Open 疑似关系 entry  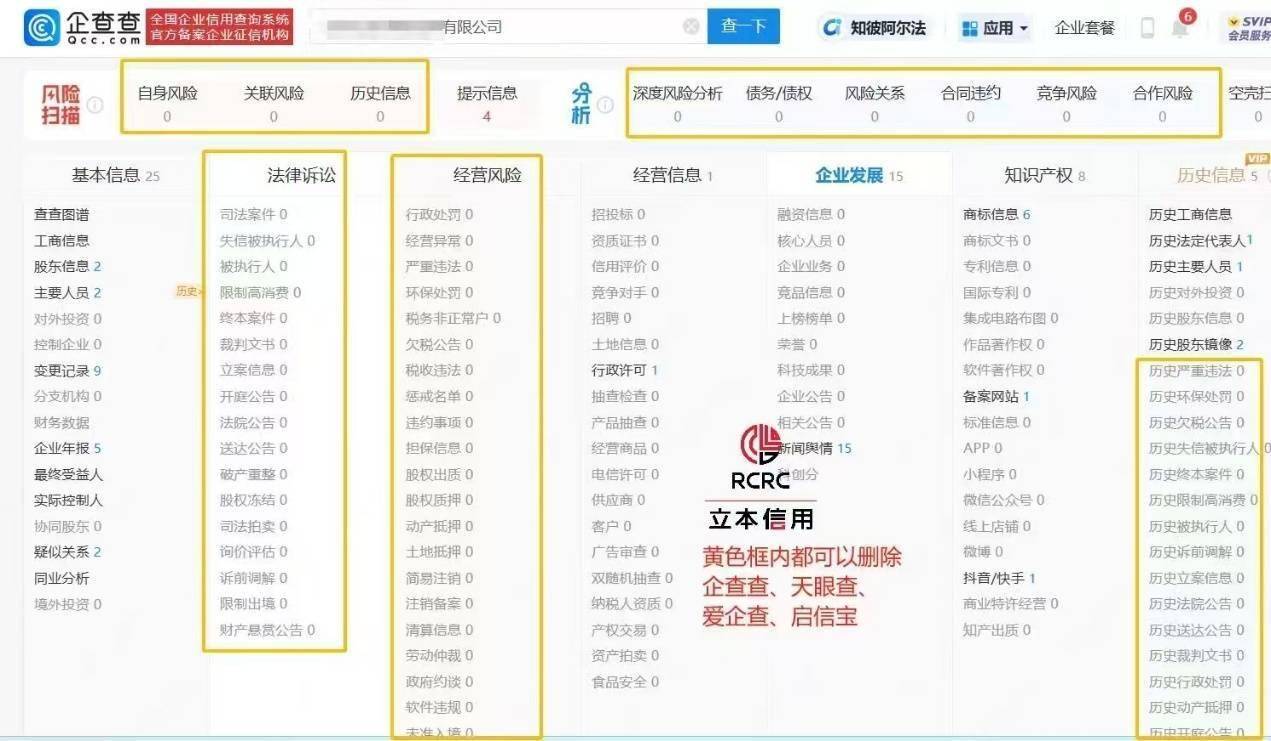[x=67, y=552]
